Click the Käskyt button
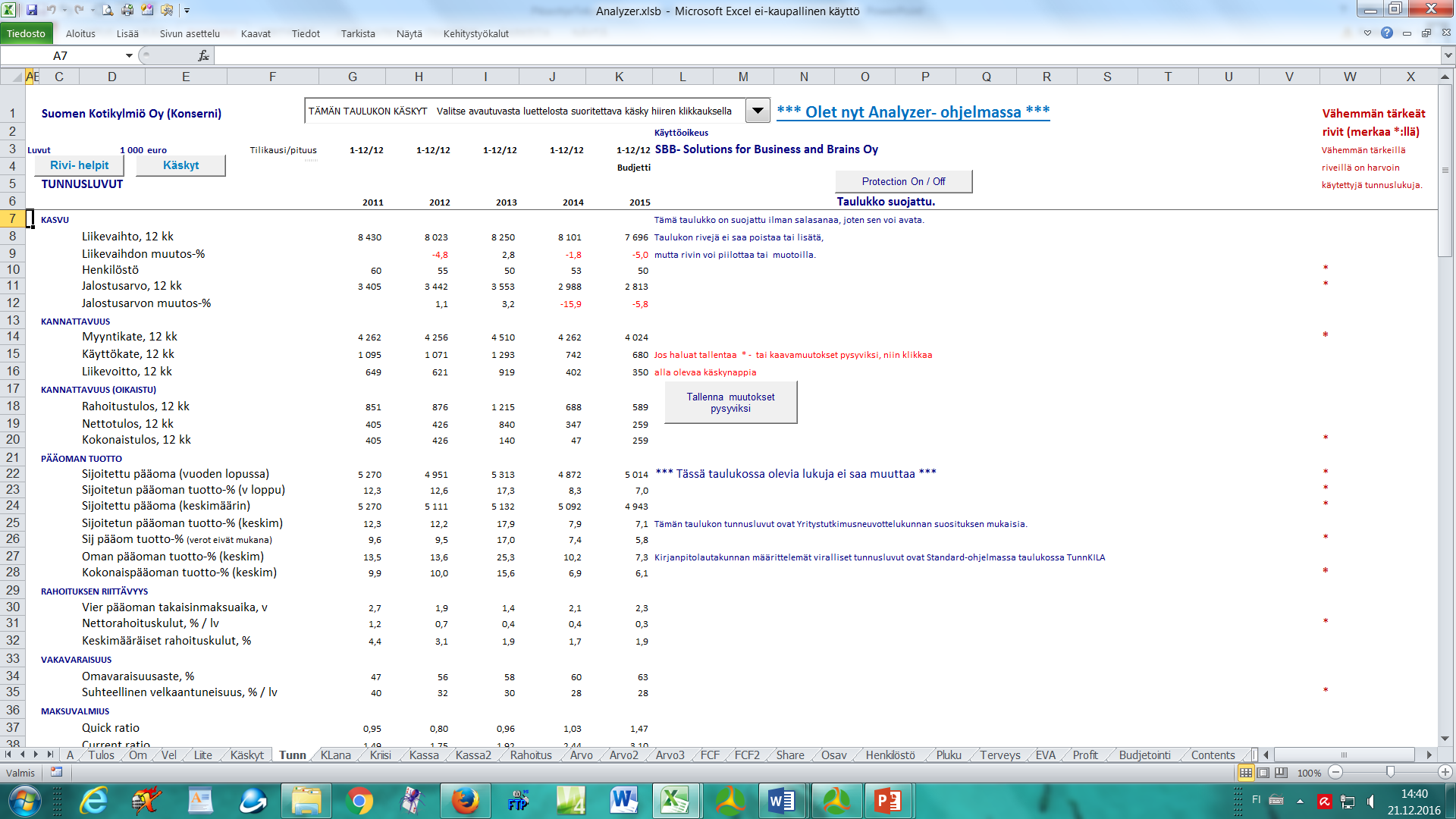Viewport: 1456px width, 819px height. (180, 165)
